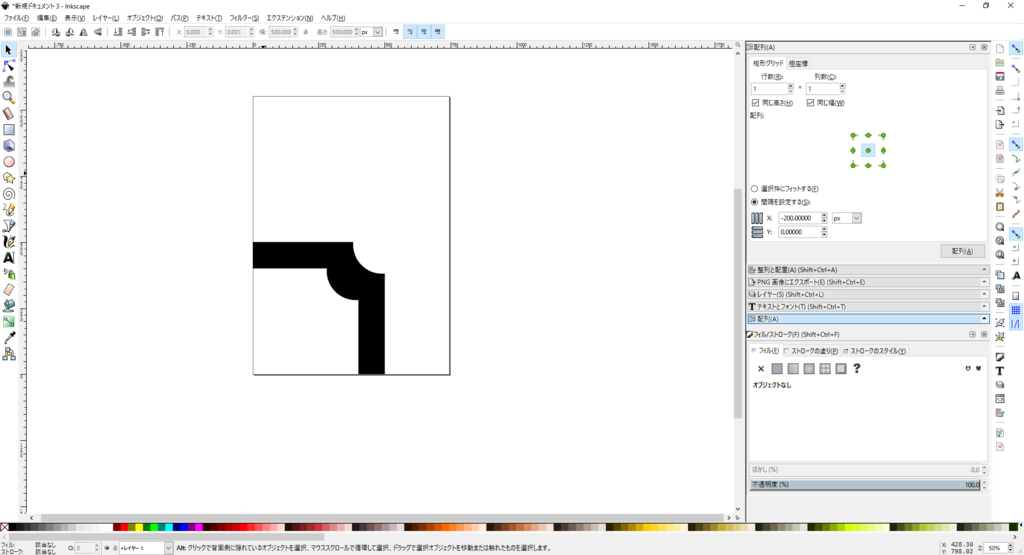
Task: Open the px unit dropdown in top toolbar
Action: pyautogui.click(x=372, y=32)
